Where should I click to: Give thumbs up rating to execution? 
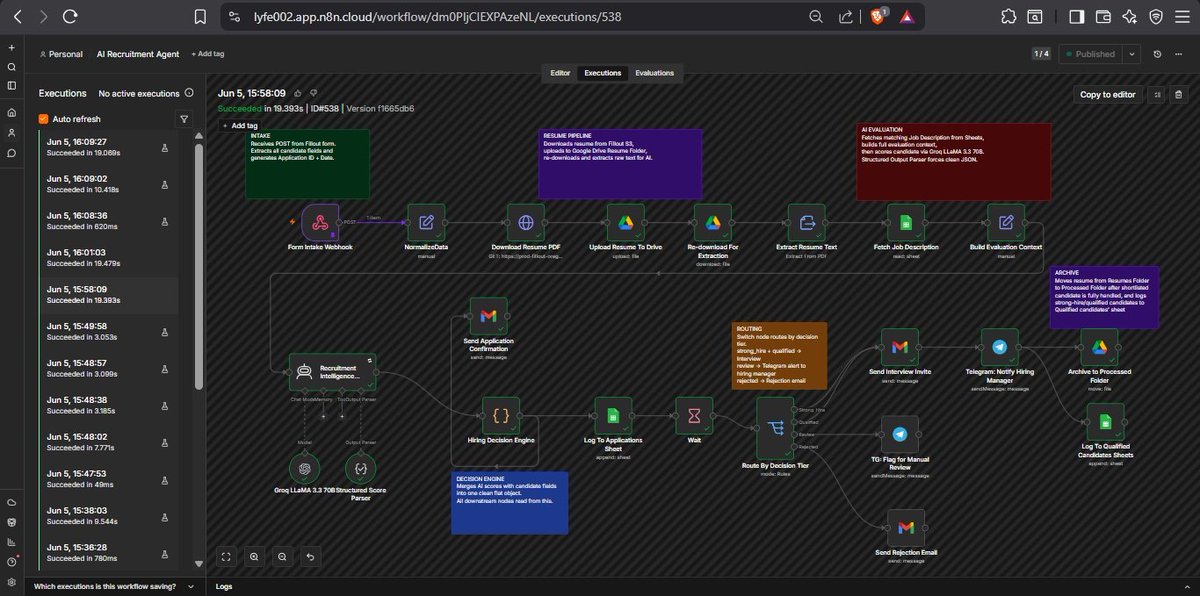[298, 92]
